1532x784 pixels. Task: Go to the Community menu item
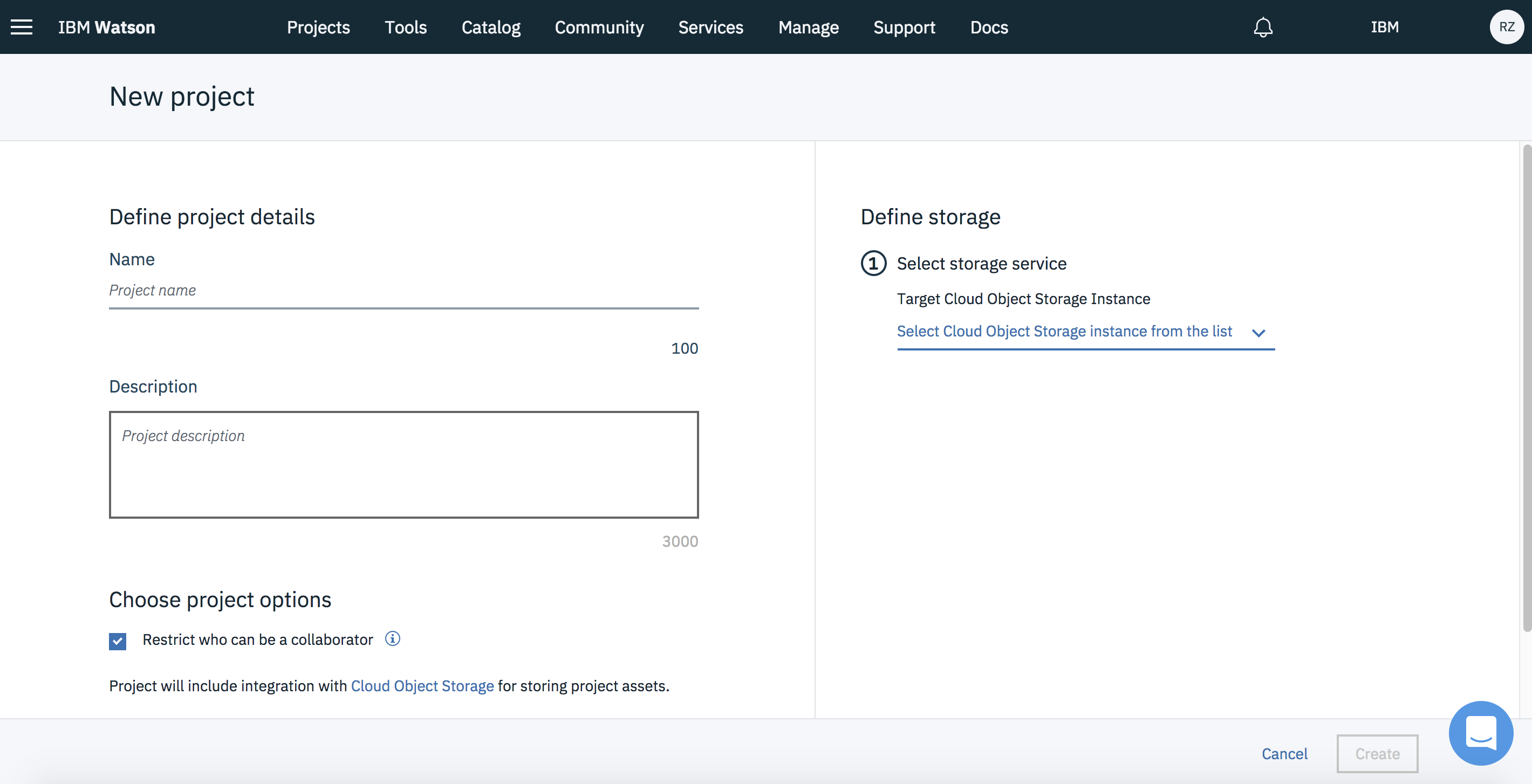pos(599,27)
